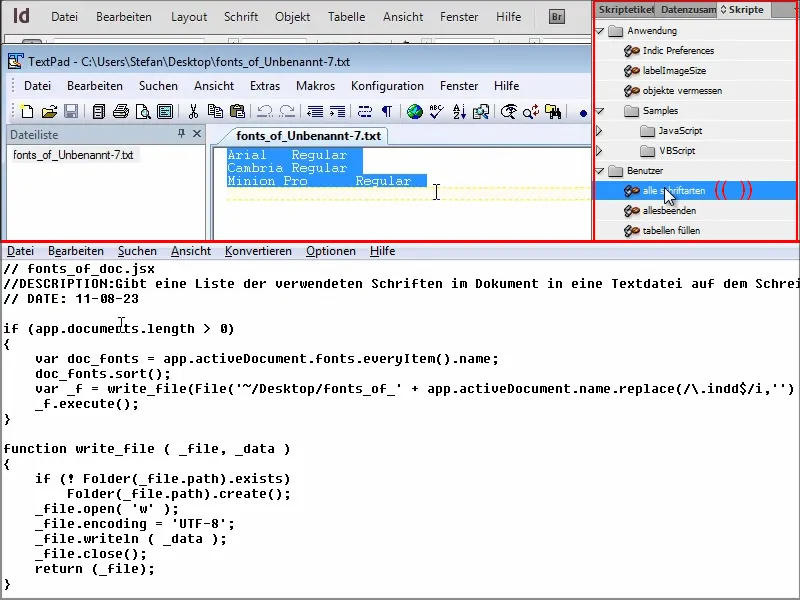Viewport: 800px width, 600px height.
Task: Click the globe web browser preview icon
Action: pyautogui.click(x=414, y=111)
